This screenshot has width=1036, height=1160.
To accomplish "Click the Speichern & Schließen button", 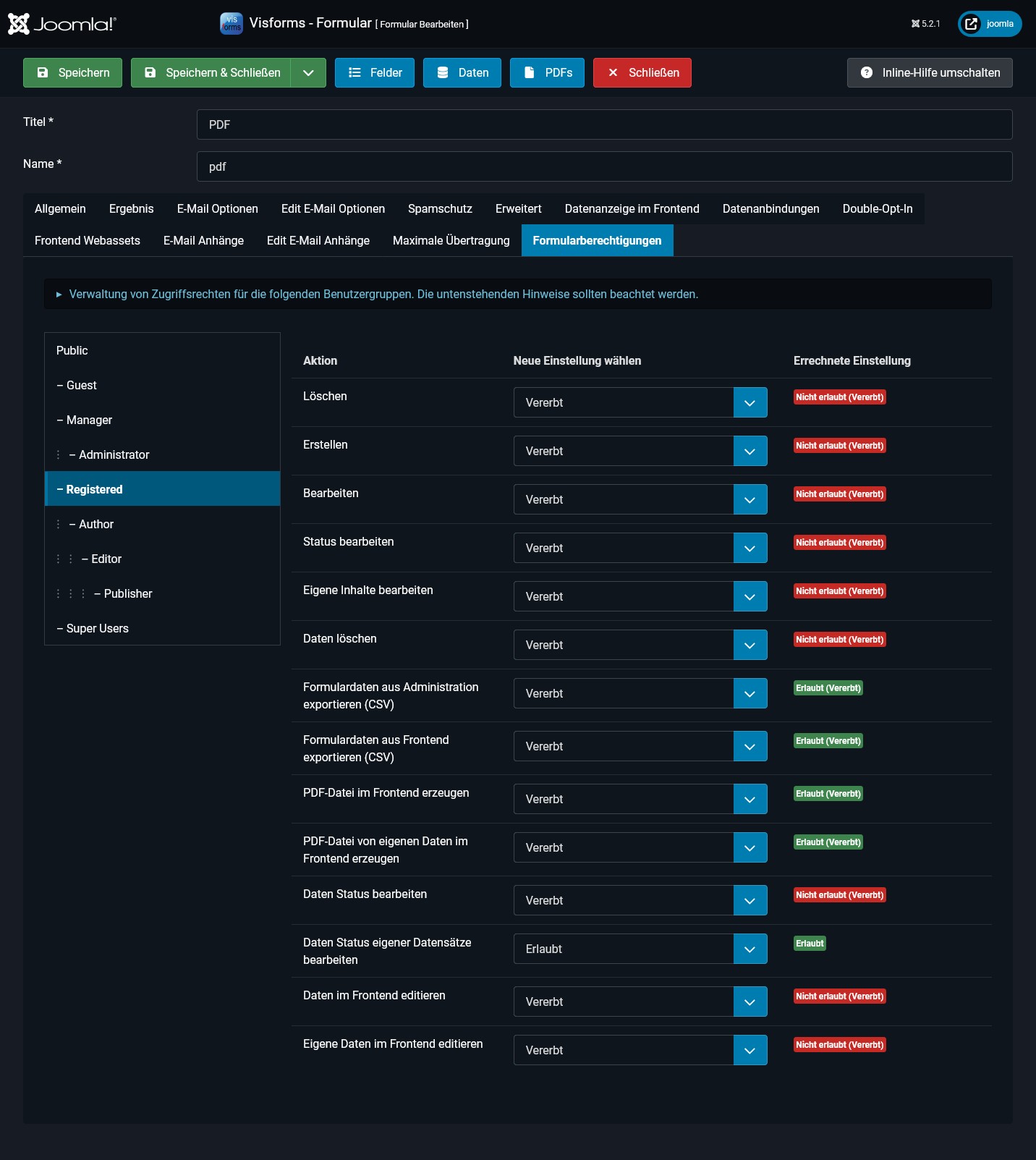I will 211,73.
